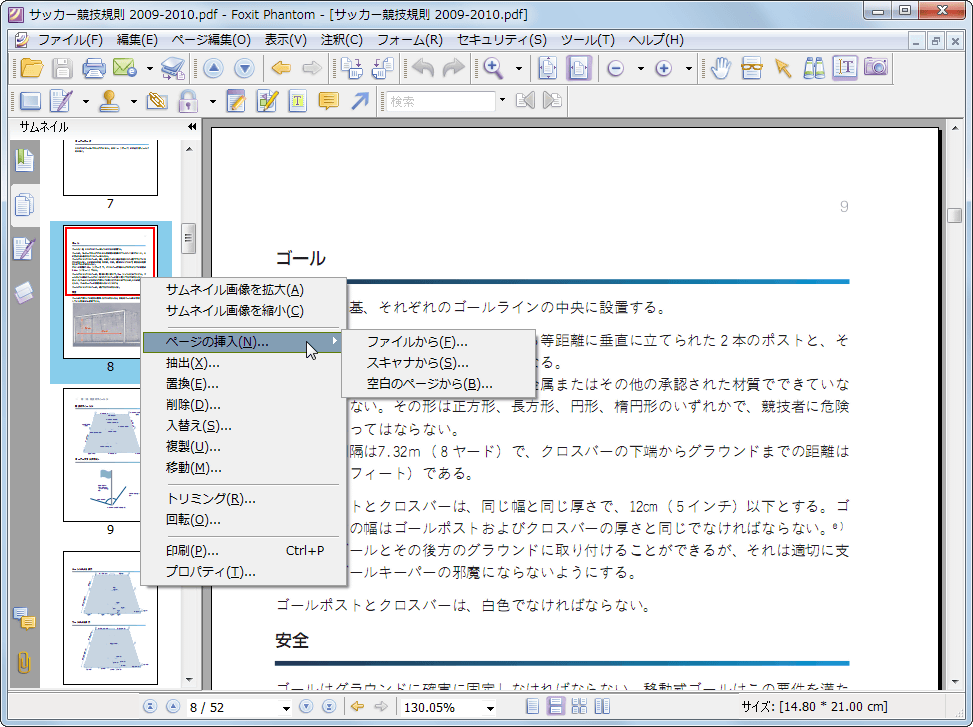Screen dimensions: 973x727
Task: Expand the zoom tool dropdown arrow
Action: pos(519,68)
